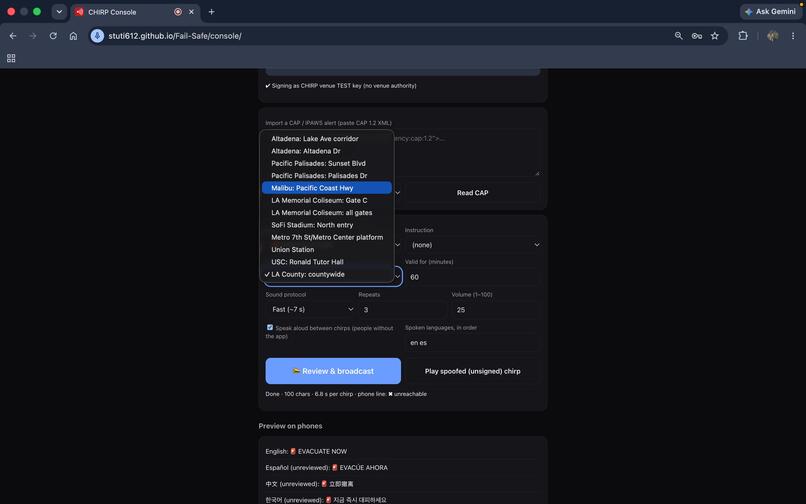Image resolution: width=806 pixels, height=504 pixels.
Task: Click the English EVACUATE NOW preview
Action: point(306,452)
